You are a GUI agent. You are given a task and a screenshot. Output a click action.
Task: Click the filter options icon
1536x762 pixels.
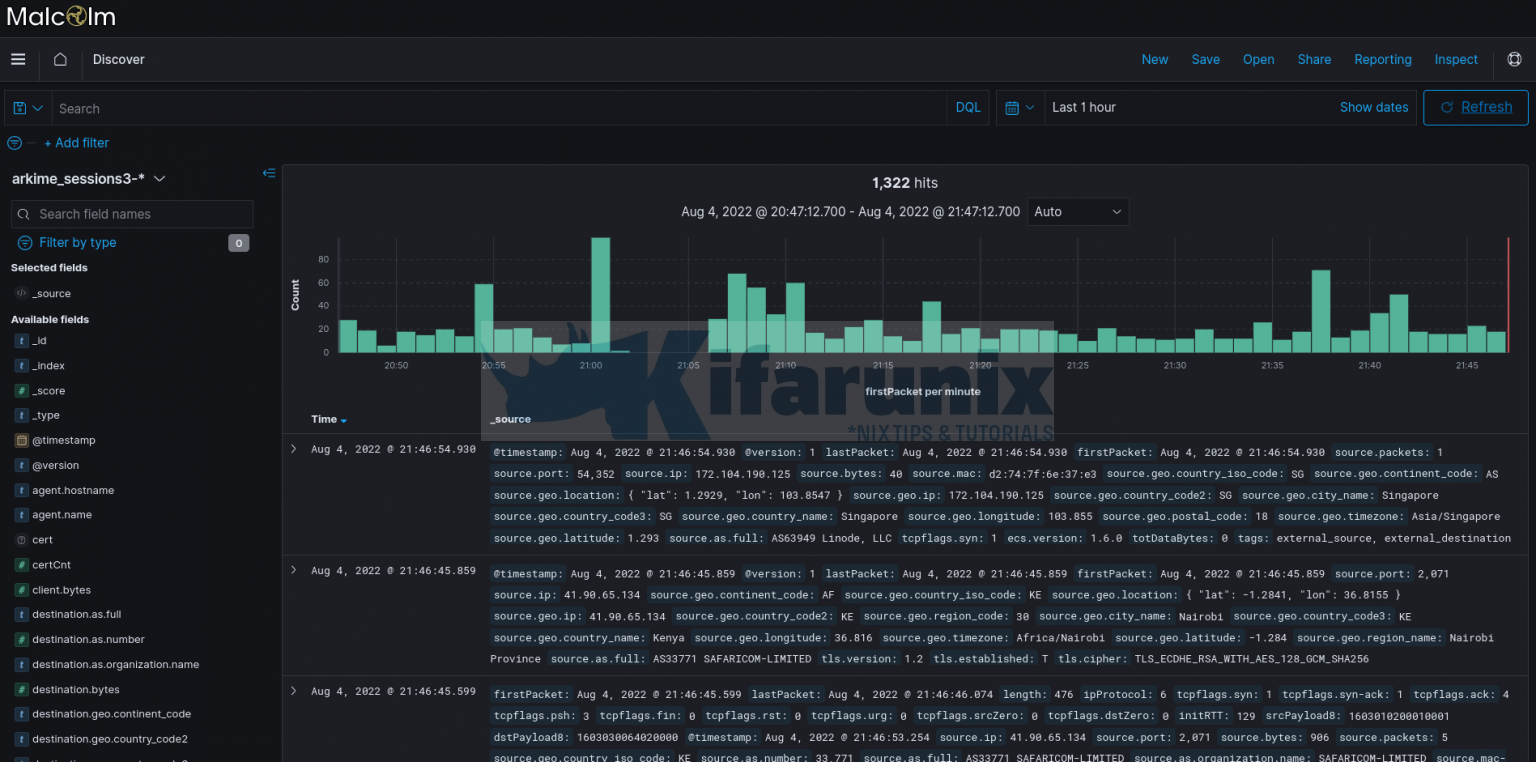coord(14,143)
